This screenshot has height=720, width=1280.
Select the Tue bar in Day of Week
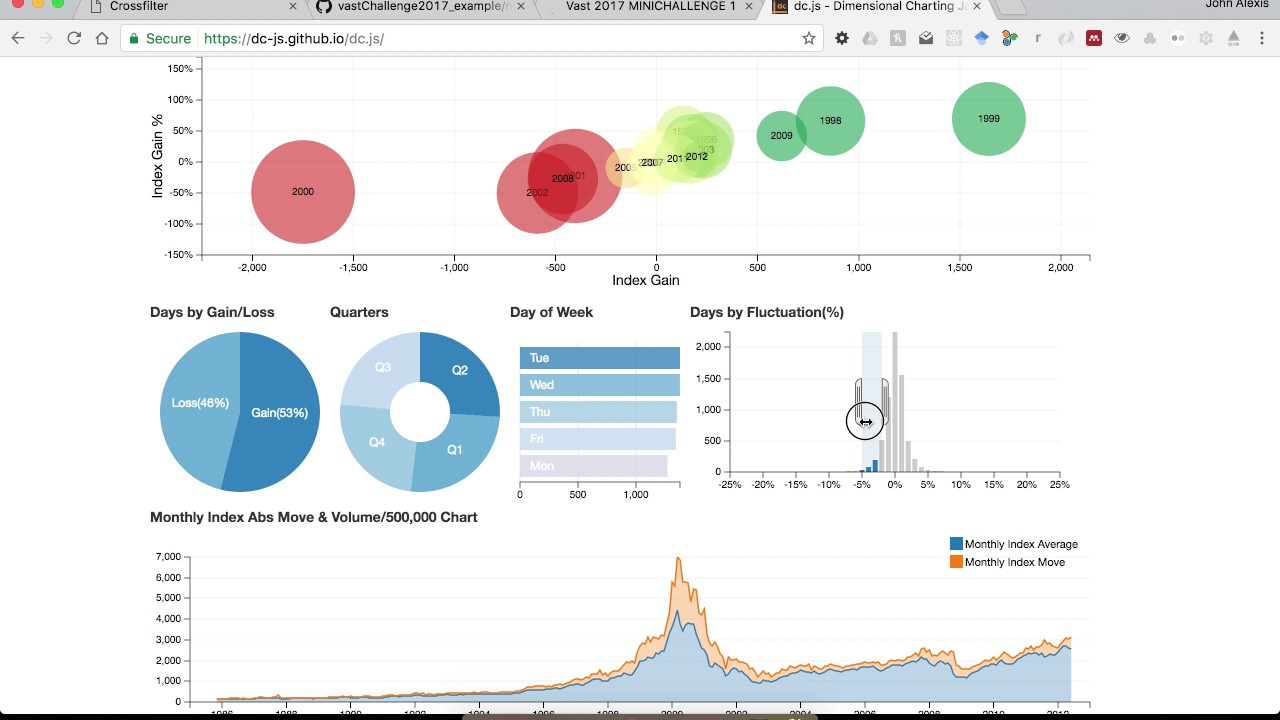(600, 358)
